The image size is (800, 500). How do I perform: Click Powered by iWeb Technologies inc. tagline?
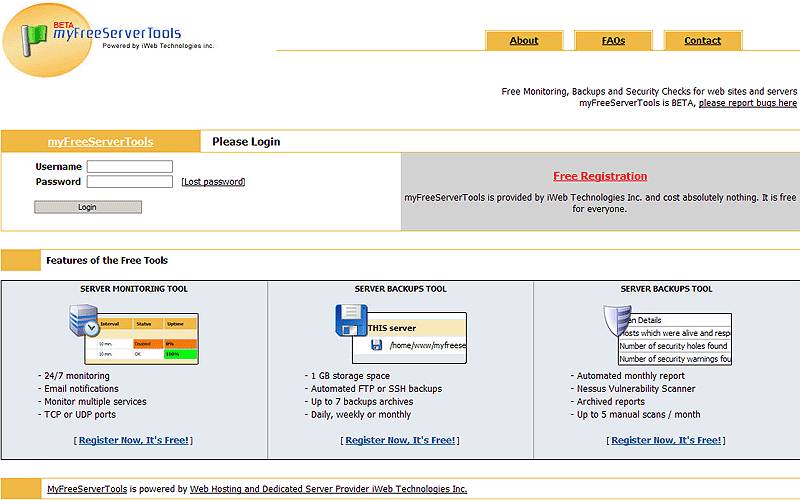[158, 46]
